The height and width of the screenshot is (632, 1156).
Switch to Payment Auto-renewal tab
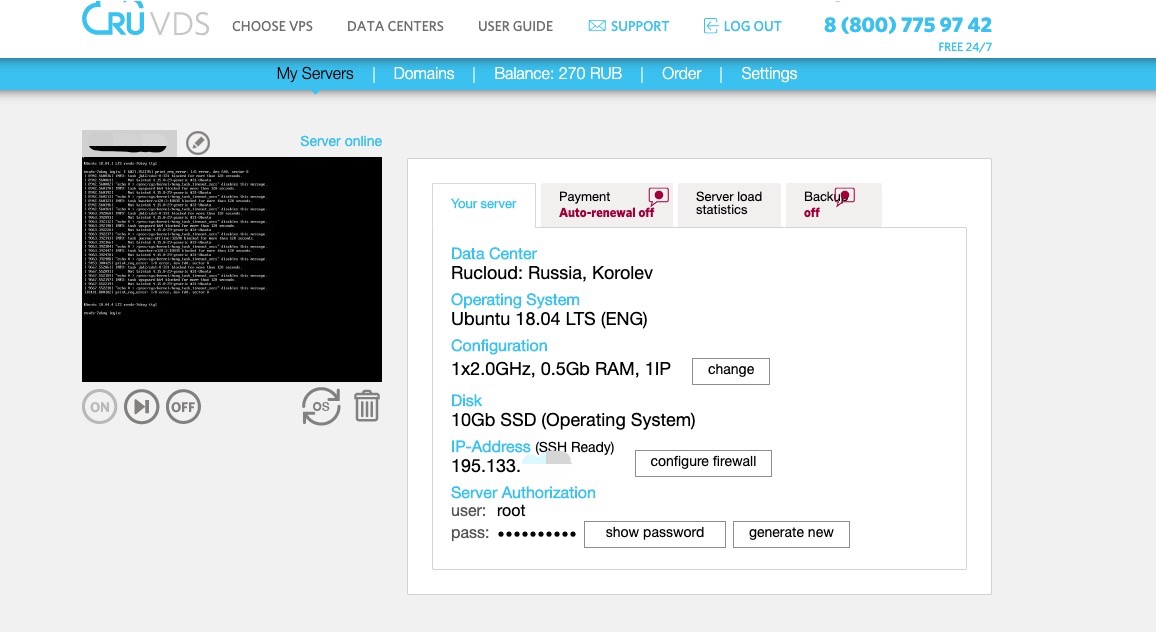[607, 204]
